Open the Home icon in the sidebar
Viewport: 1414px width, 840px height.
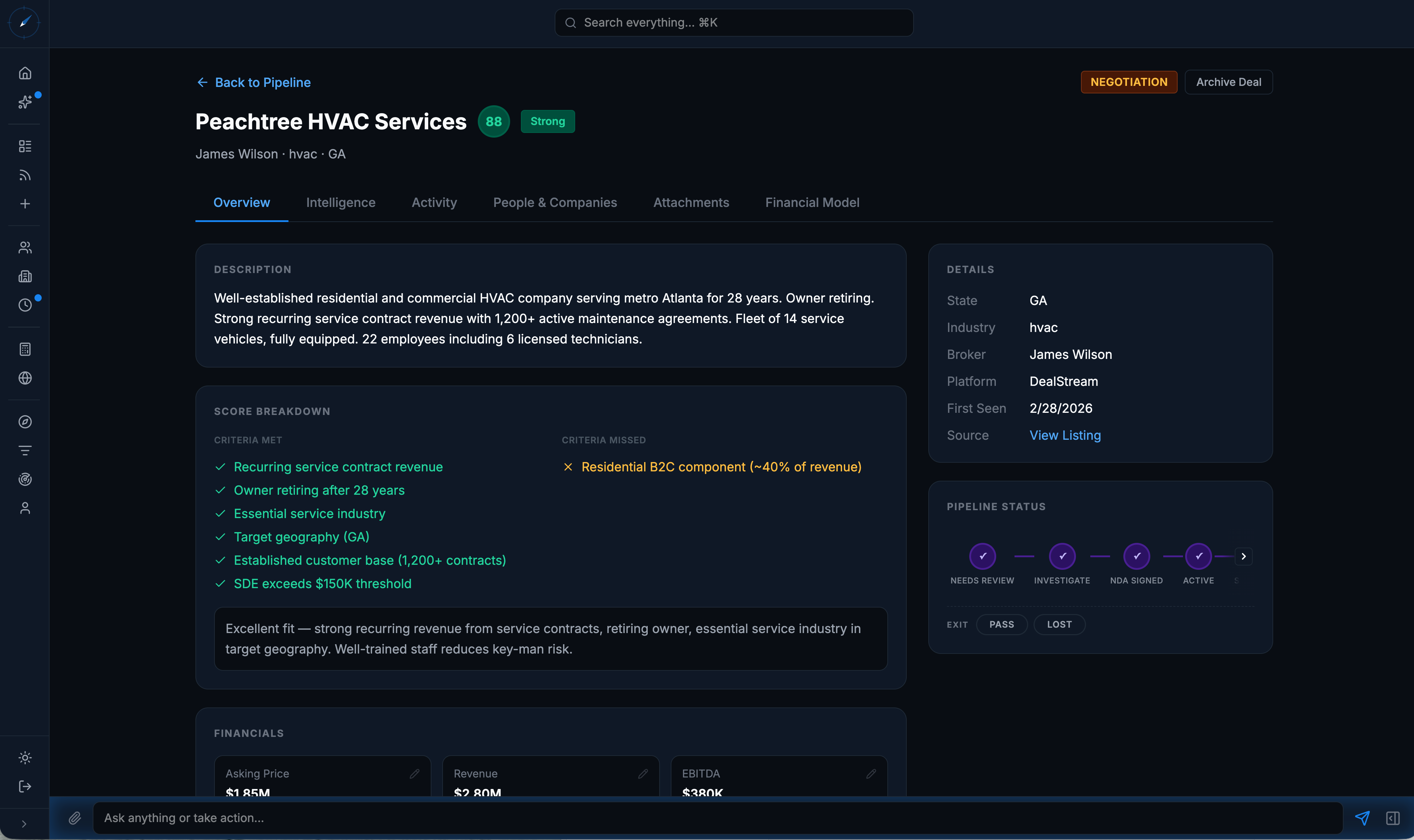[x=24, y=73]
